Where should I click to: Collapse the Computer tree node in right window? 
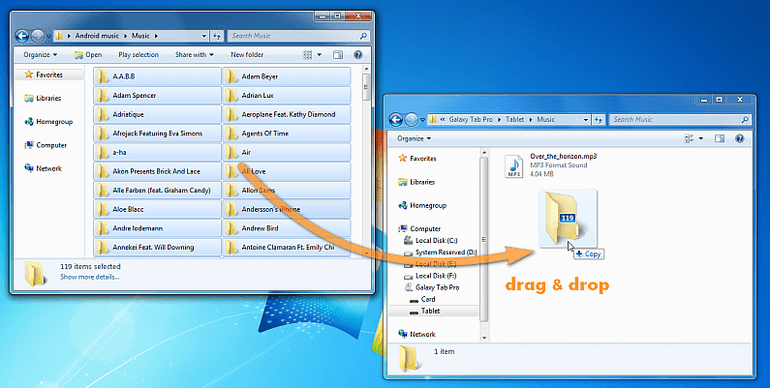[x=398, y=228]
